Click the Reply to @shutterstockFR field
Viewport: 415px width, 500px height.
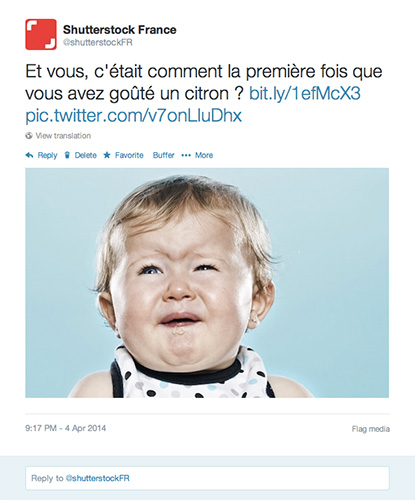[207, 478]
